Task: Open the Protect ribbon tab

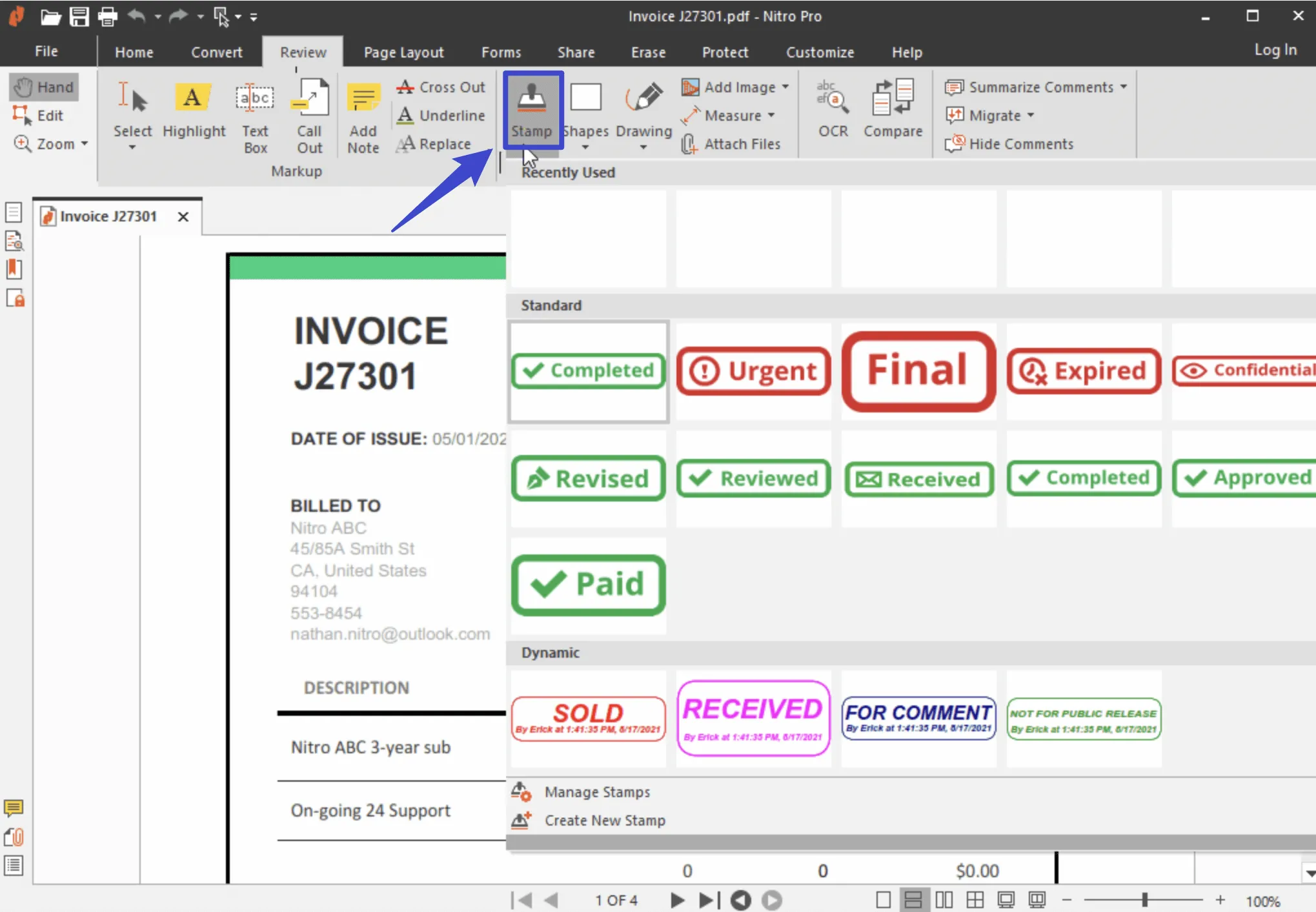Action: pyautogui.click(x=725, y=52)
